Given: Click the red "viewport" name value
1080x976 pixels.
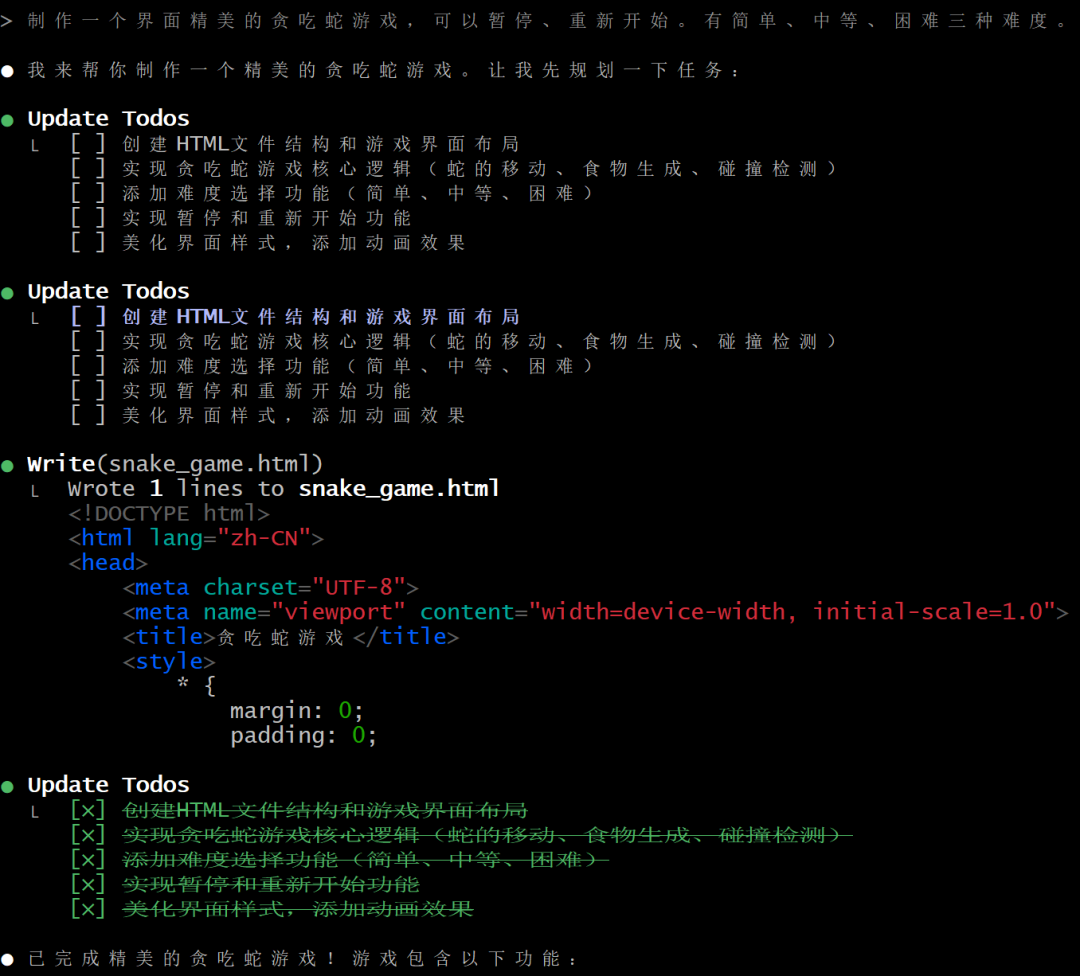Looking at the screenshot, I should pos(338,612).
